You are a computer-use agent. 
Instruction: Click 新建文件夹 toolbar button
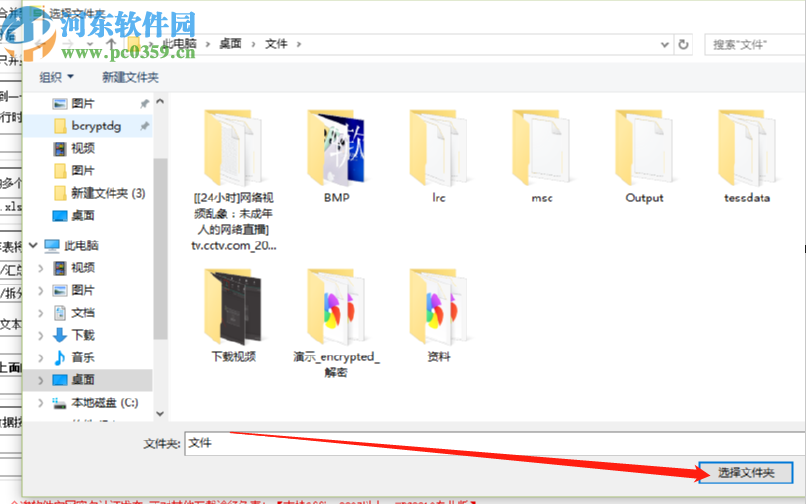point(130,77)
